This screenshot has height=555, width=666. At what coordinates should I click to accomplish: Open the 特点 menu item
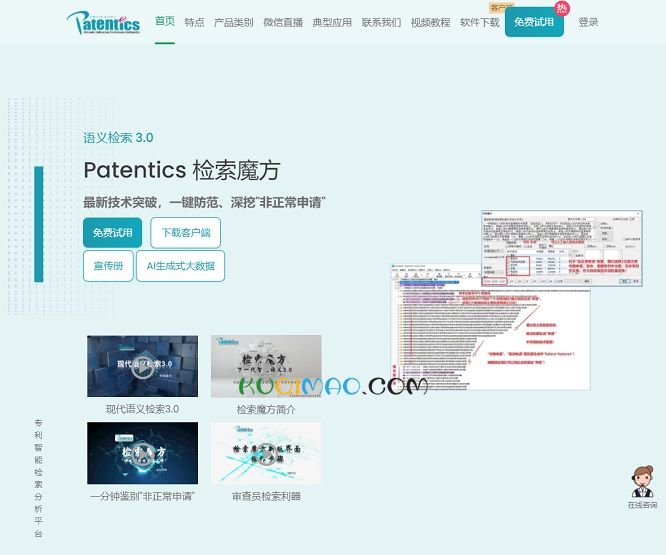(194, 22)
